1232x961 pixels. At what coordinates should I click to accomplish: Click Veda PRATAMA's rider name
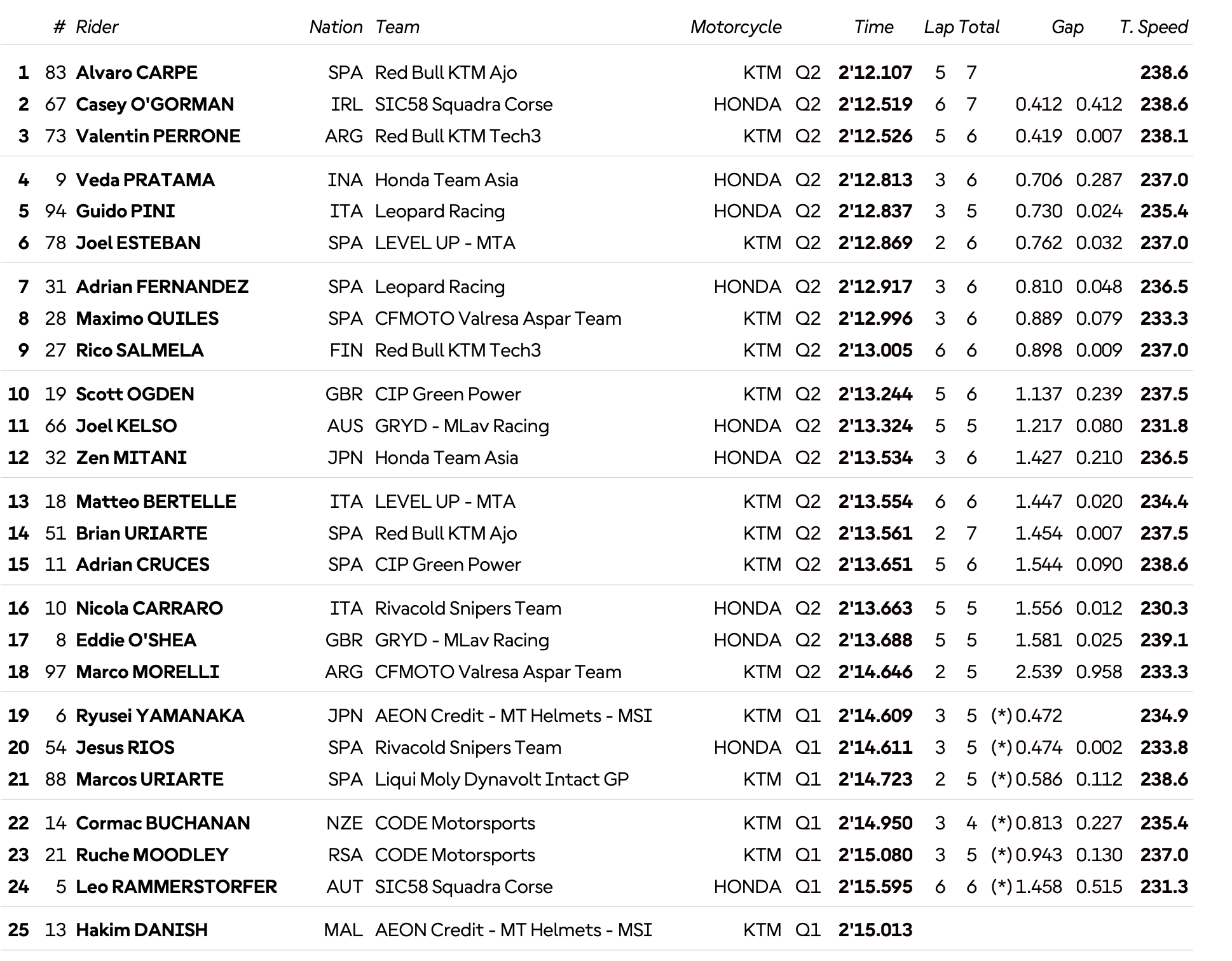[145, 180]
